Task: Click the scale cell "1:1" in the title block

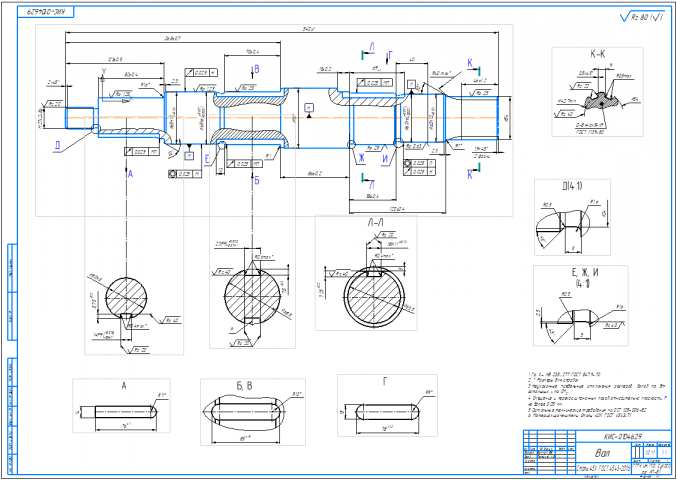Action: [664, 453]
